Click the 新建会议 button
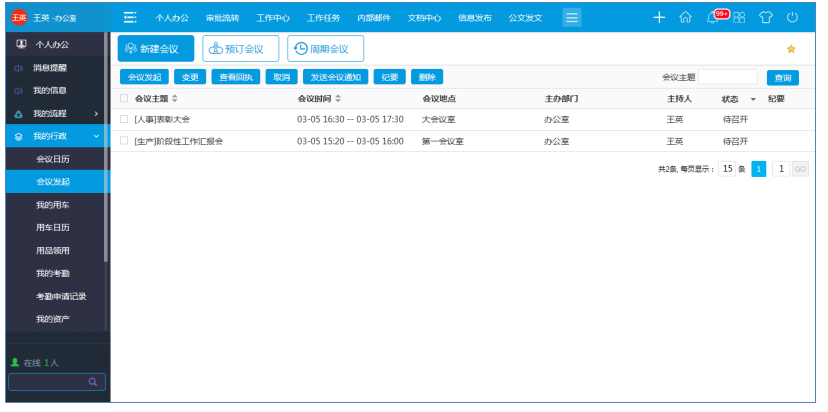 click(155, 49)
